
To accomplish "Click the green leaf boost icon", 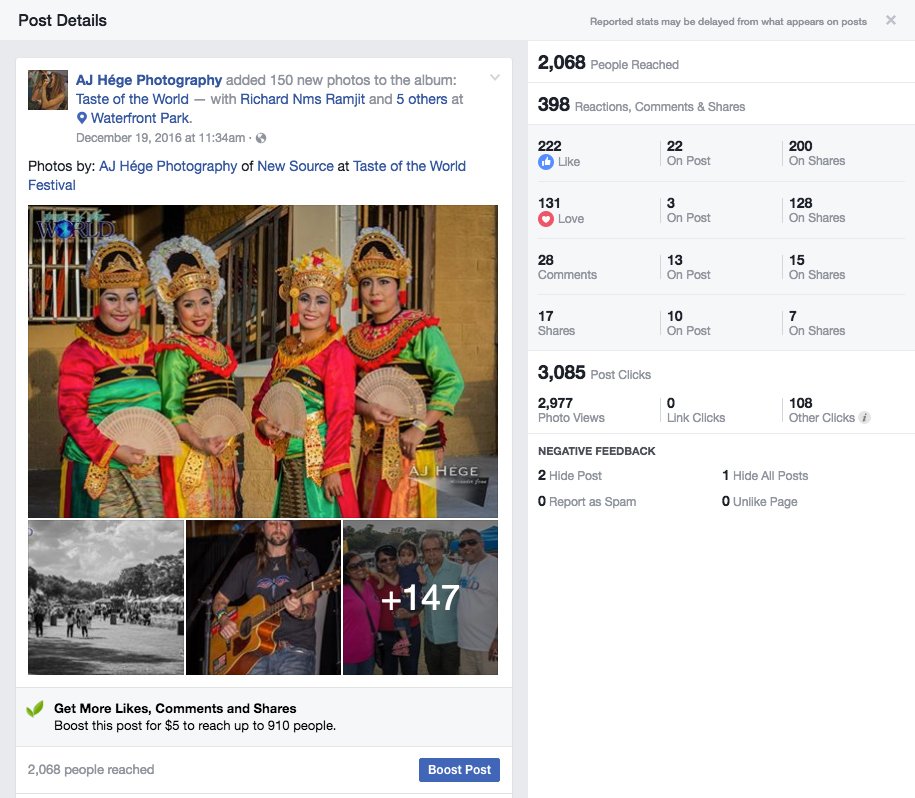I will click(x=35, y=709).
